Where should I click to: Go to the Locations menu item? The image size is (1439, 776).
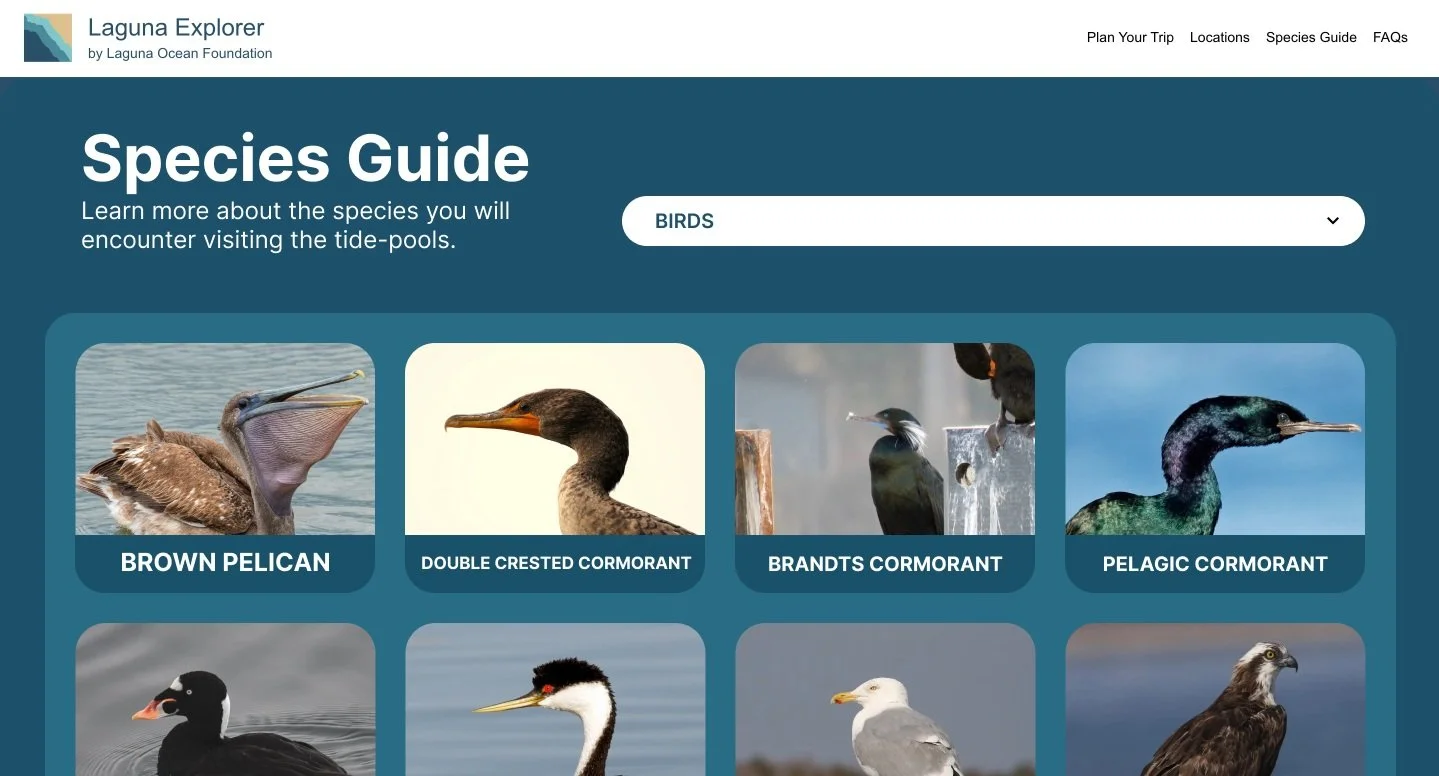pos(1219,37)
